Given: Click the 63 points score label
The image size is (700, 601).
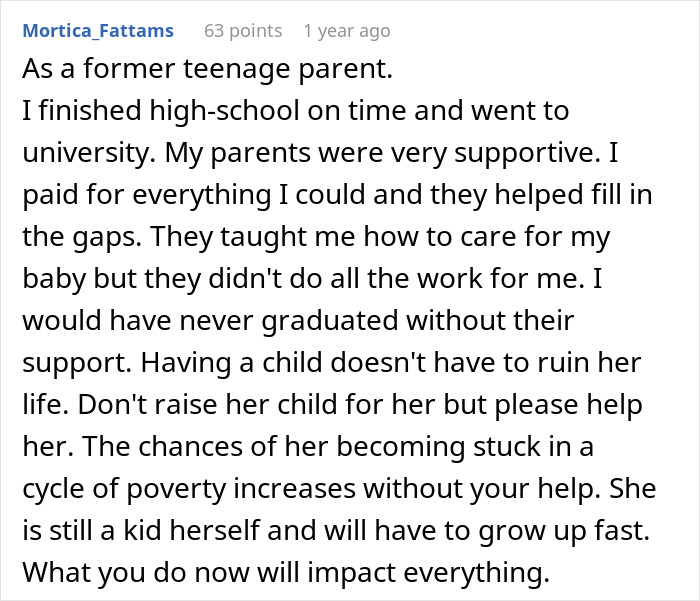Looking at the screenshot, I should pyautogui.click(x=243, y=31).
